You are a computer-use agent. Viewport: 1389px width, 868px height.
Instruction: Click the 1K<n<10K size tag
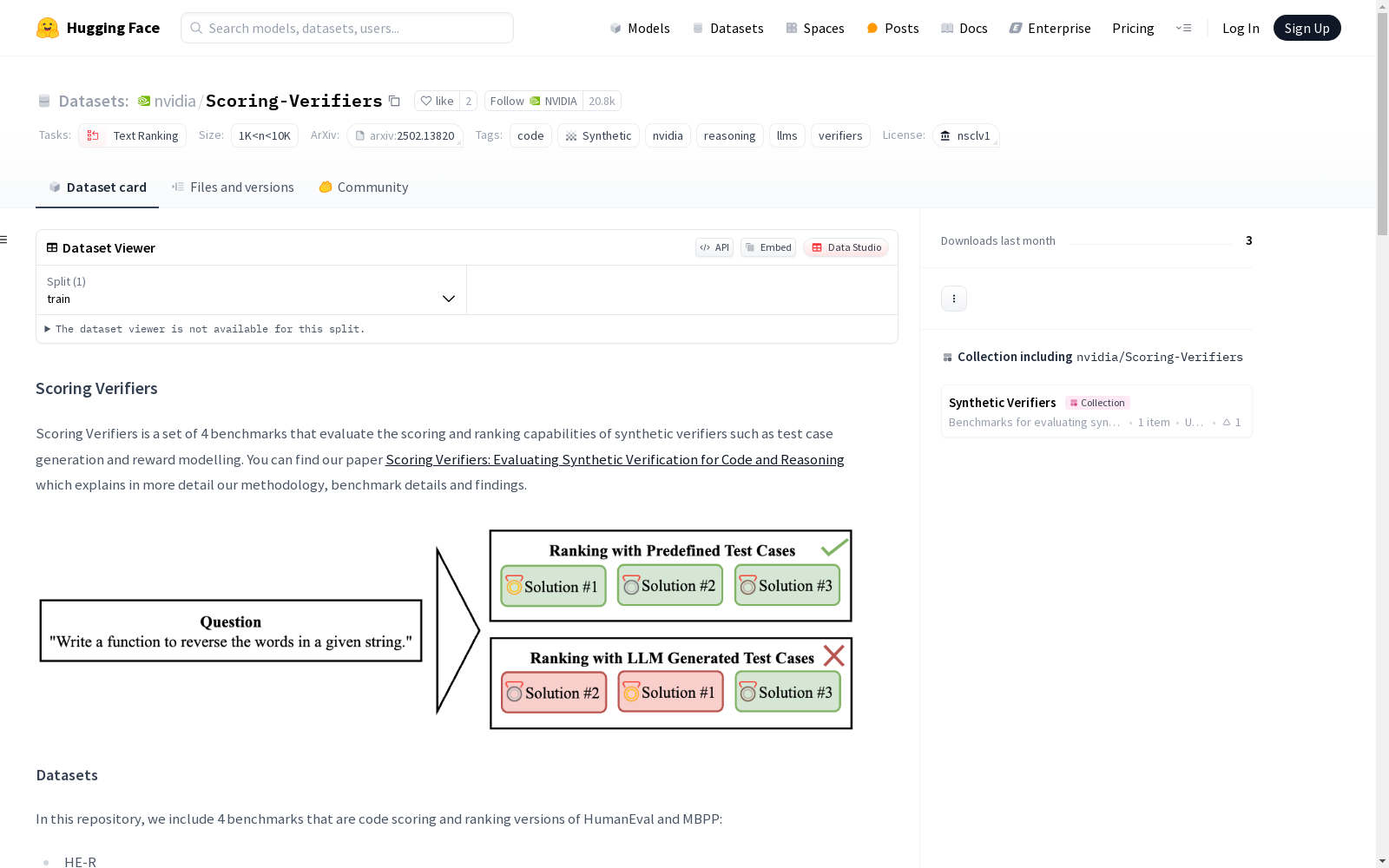pos(265,135)
